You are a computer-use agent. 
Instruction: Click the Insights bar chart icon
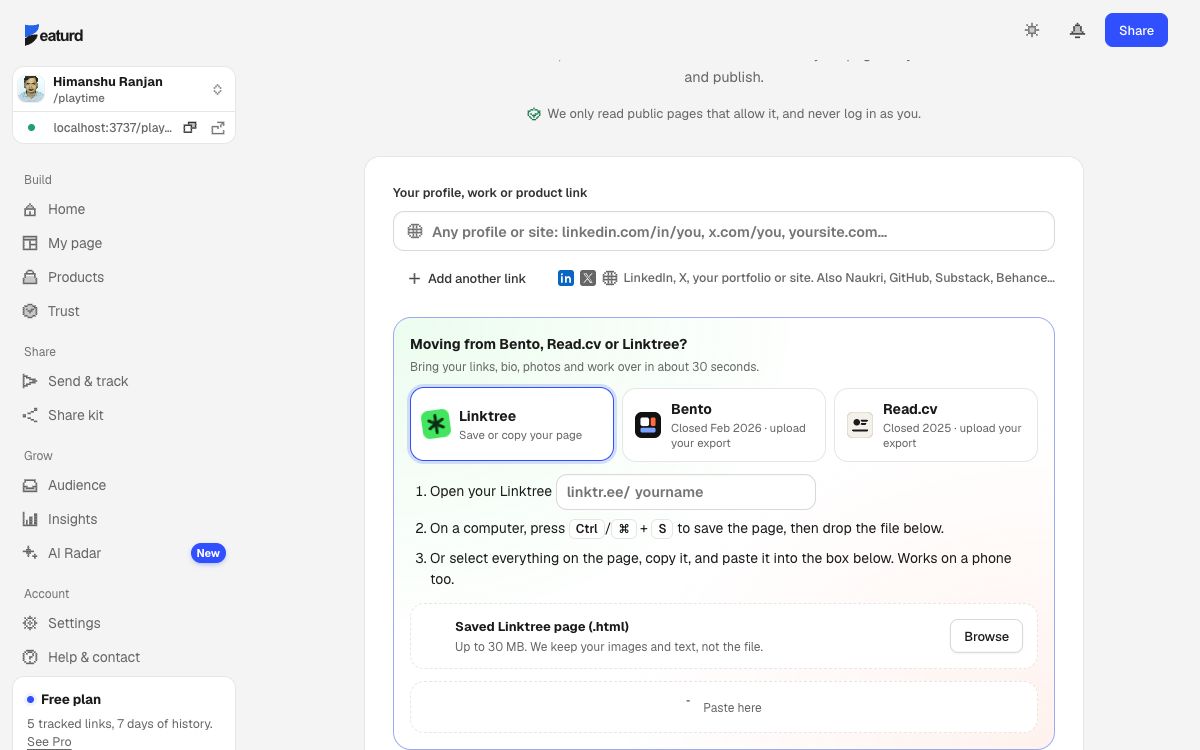(30, 519)
